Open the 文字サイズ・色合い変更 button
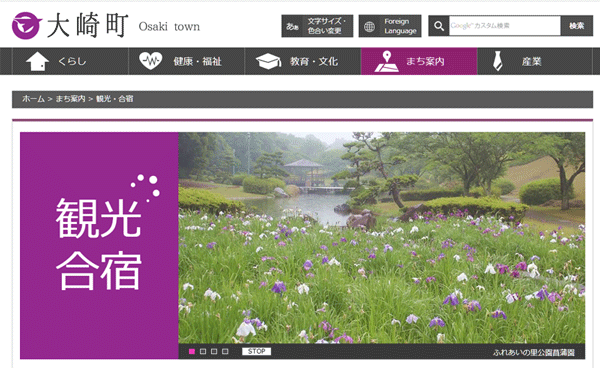Screen dimensions: 600x368 (317, 26)
